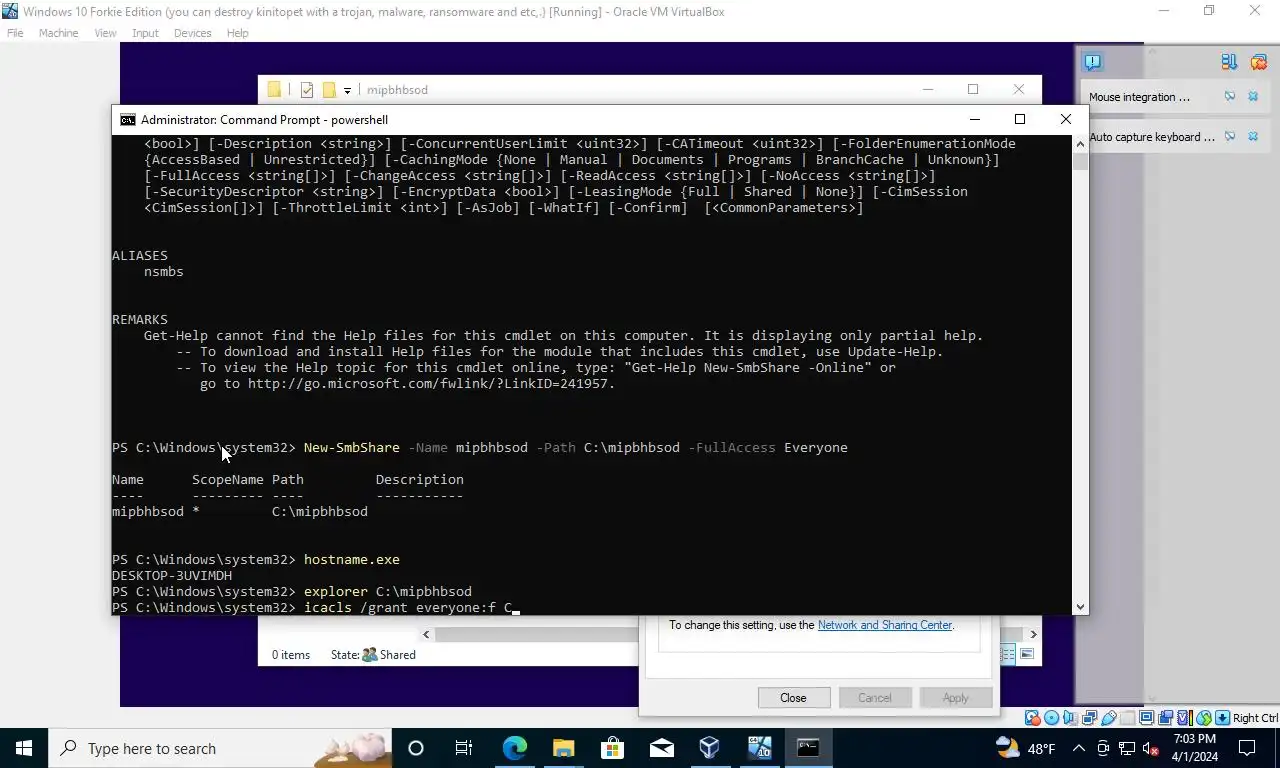Click the 'State: Shared' status text
The height and width of the screenshot is (768, 1280).
pyautogui.click(x=373, y=655)
